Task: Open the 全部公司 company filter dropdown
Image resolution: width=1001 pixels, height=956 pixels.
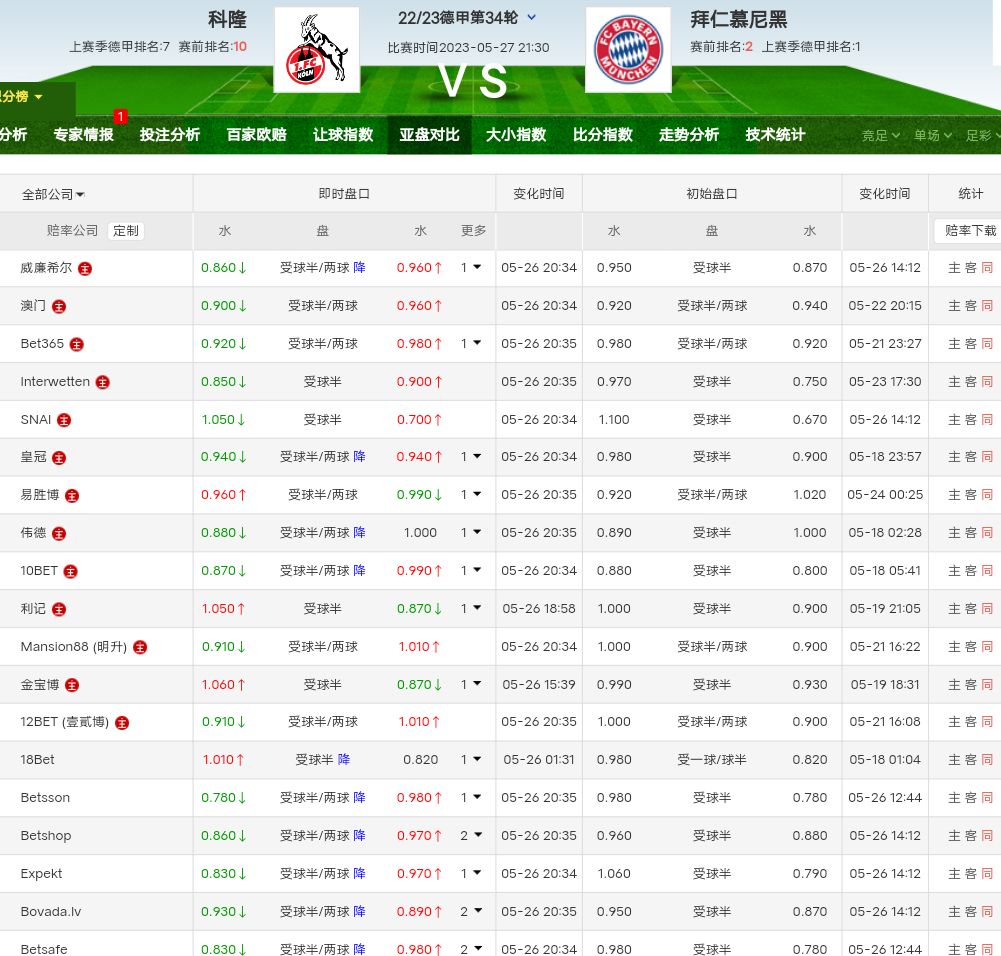Action: 53,194
